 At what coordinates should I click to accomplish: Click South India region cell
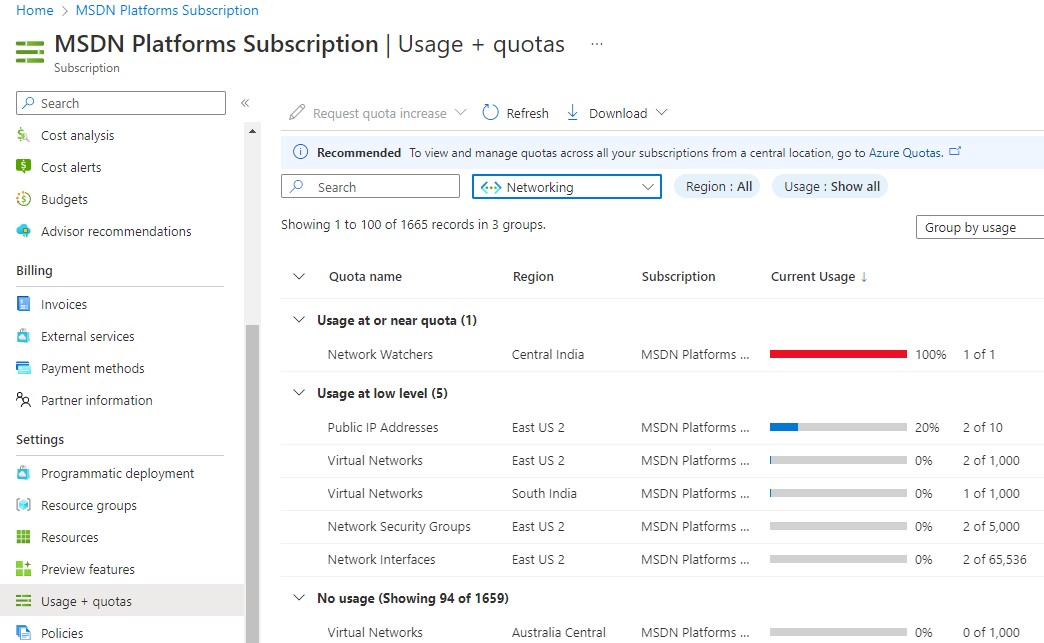pos(544,493)
